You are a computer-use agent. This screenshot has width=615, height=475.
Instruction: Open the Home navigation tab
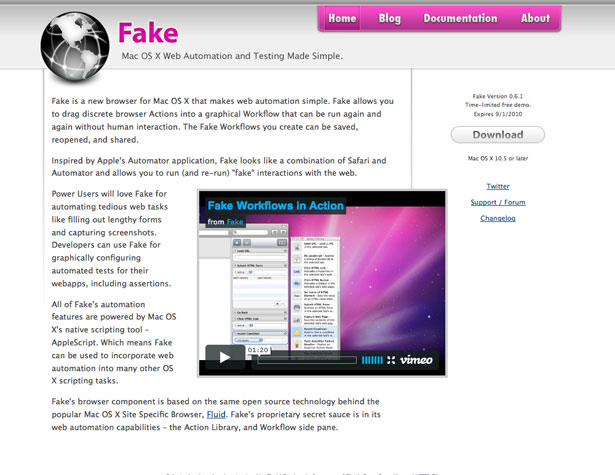pos(342,18)
